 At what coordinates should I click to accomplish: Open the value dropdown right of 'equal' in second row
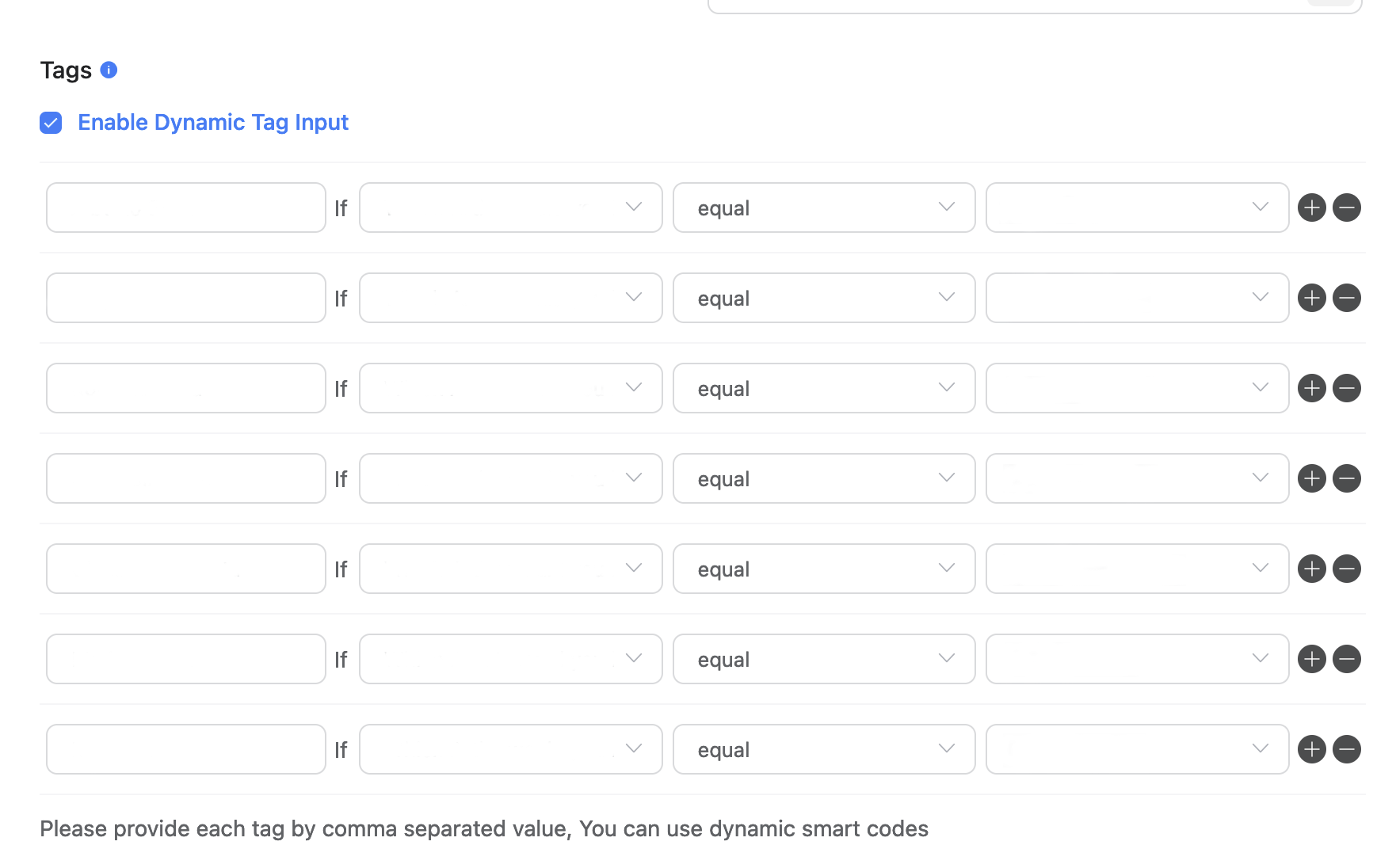[1138, 298]
